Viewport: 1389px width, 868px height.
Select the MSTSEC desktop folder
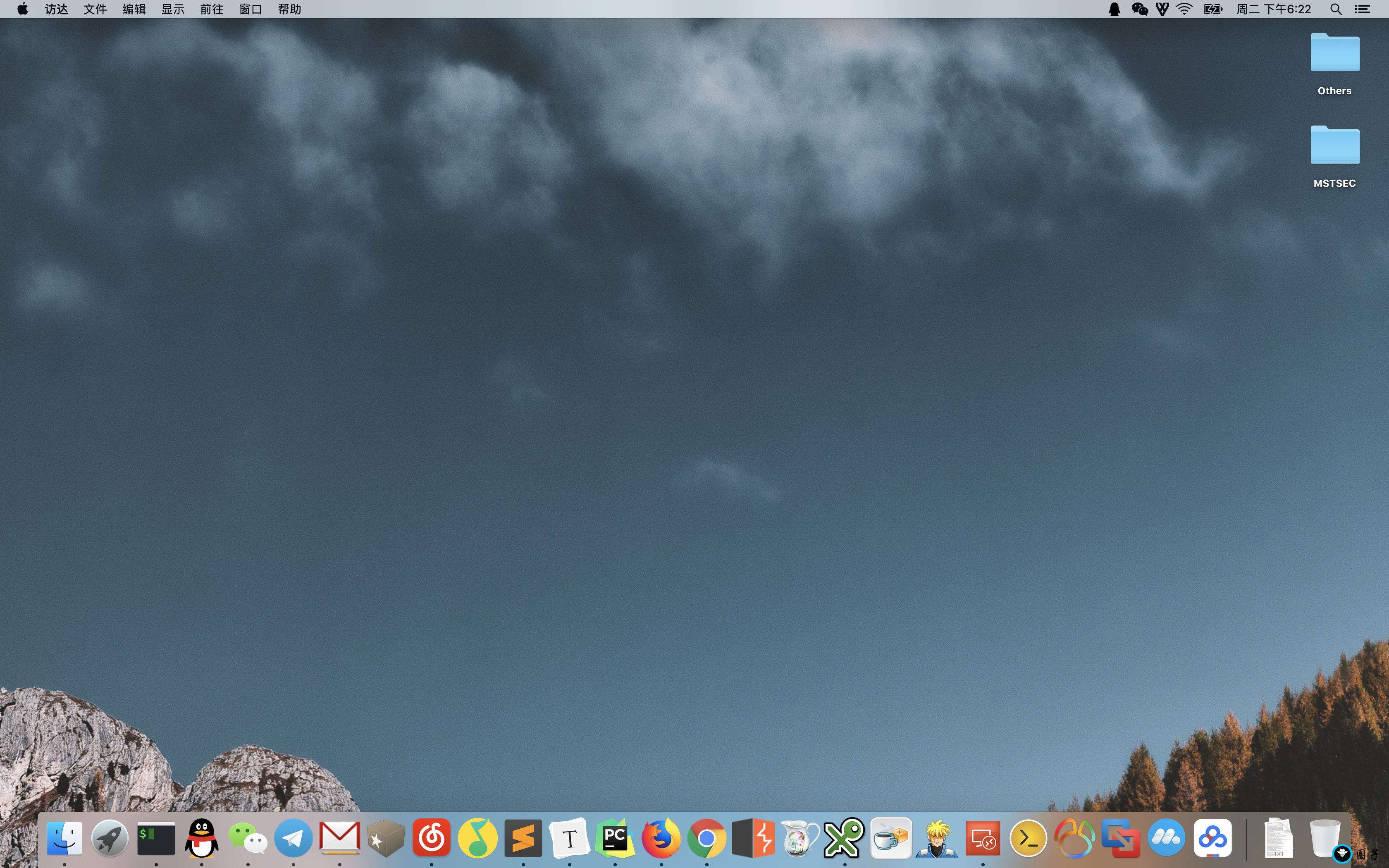click(1334, 146)
